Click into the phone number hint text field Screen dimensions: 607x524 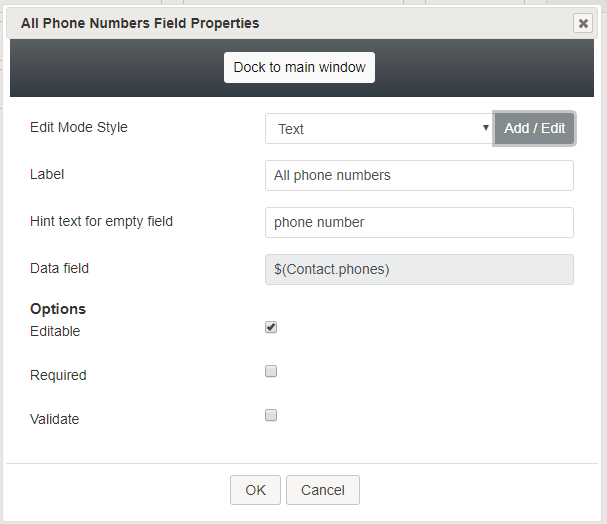(x=419, y=223)
